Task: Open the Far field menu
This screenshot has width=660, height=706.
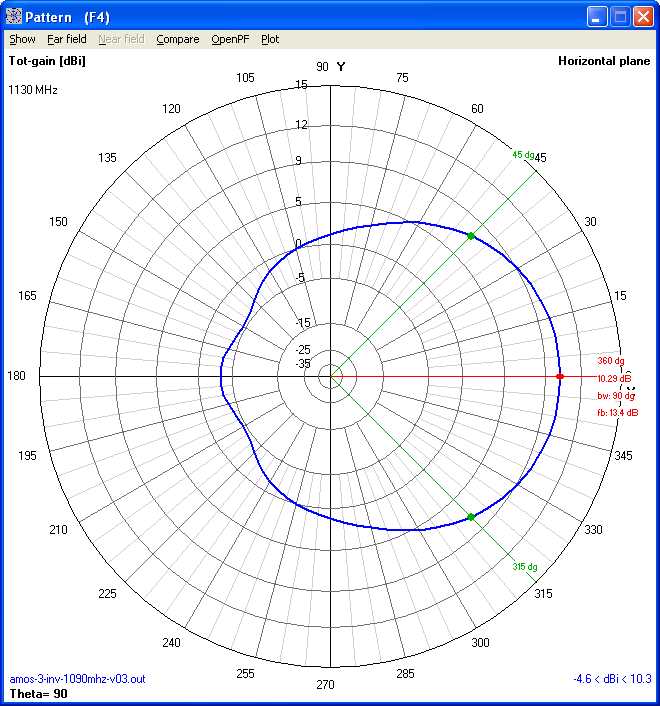Action: pos(67,40)
